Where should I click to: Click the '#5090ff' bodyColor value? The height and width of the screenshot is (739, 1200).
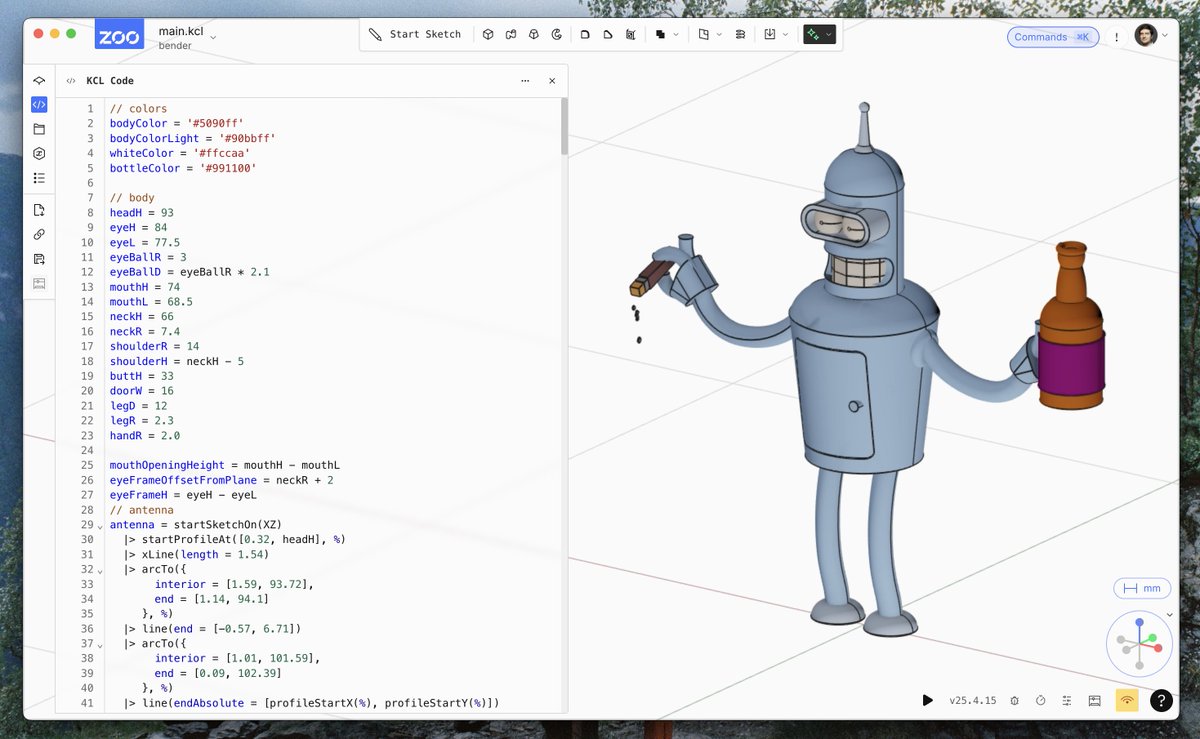tap(215, 123)
